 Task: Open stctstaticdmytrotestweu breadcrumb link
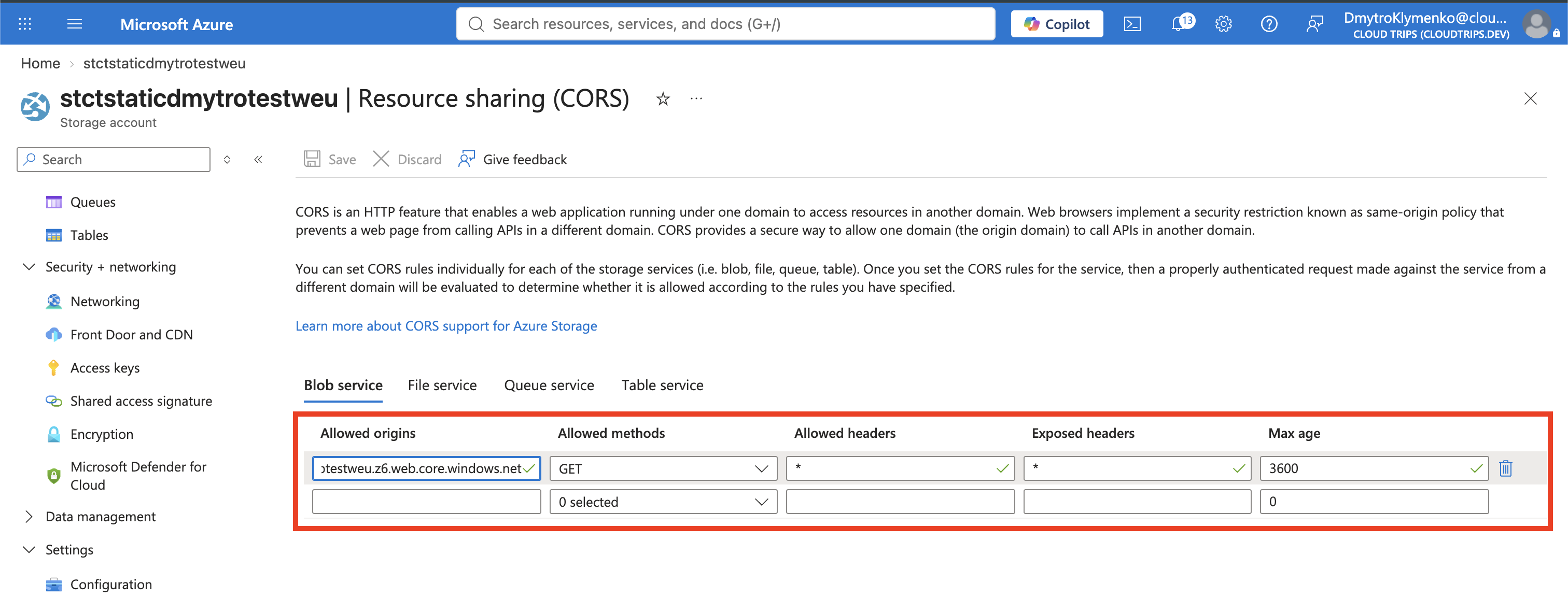(164, 63)
